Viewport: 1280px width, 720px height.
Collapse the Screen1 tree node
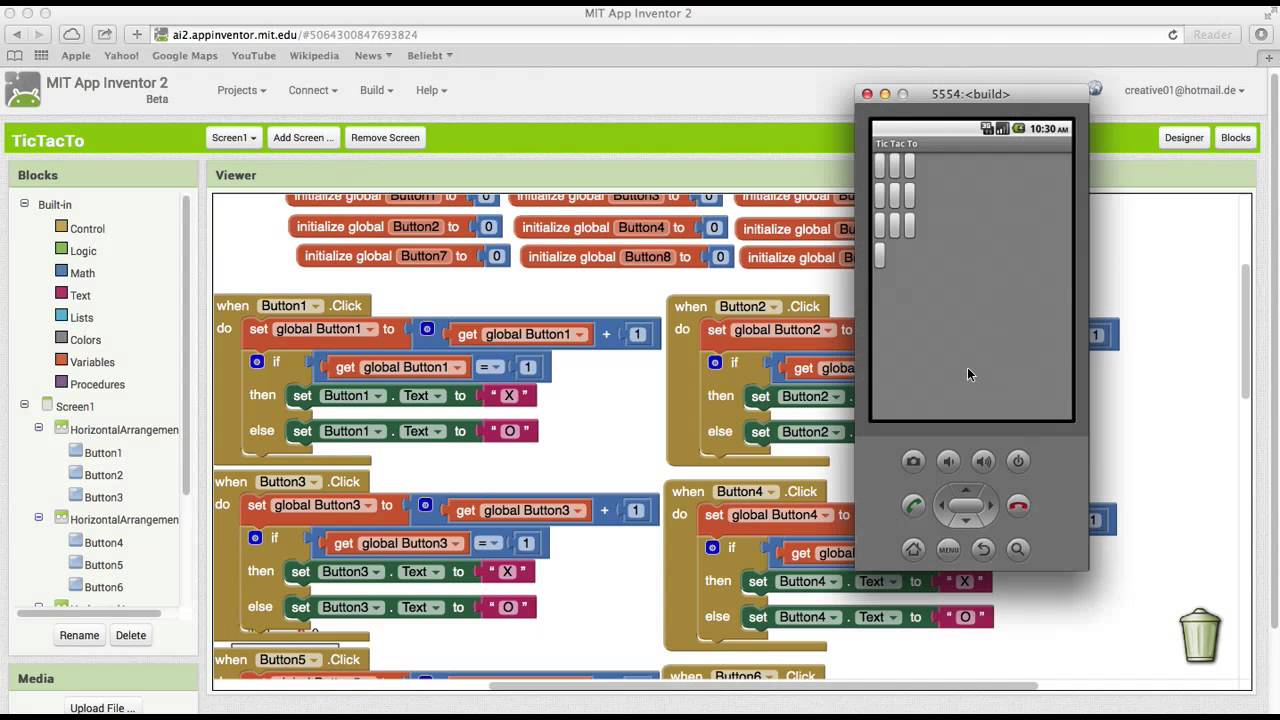pos(24,405)
